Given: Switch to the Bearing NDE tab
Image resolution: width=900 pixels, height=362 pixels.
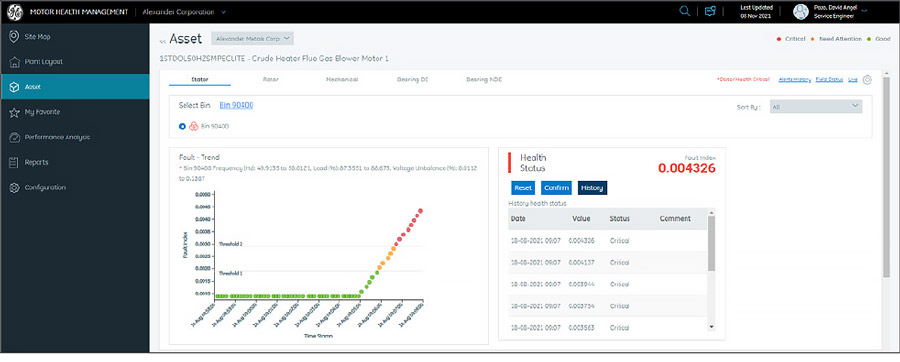Looking at the screenshot, I should 483,79.
